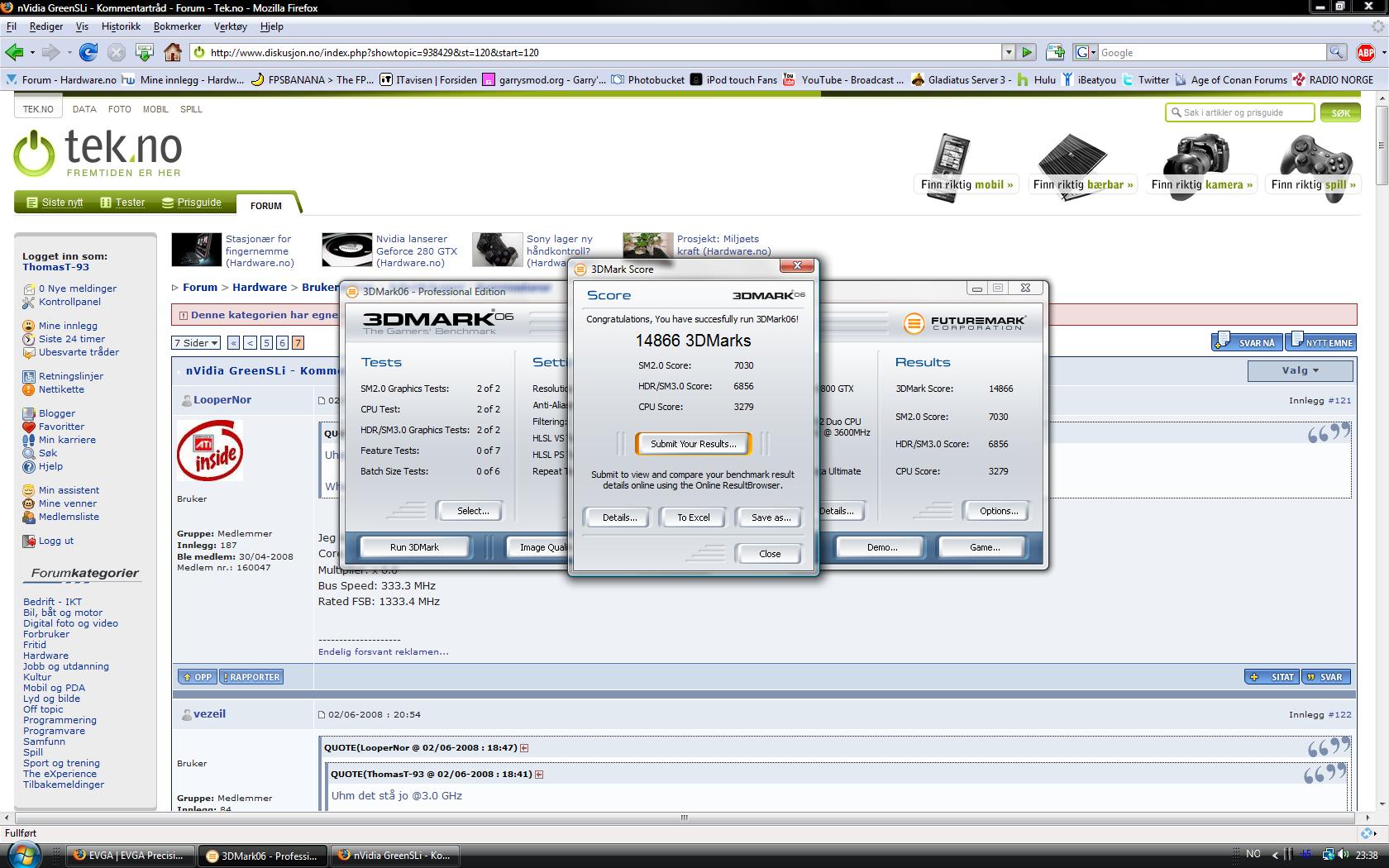Open YouTube - Broadcast bookmark
Viewport: 1389px width, 868px height.
[x=843, y=79]
